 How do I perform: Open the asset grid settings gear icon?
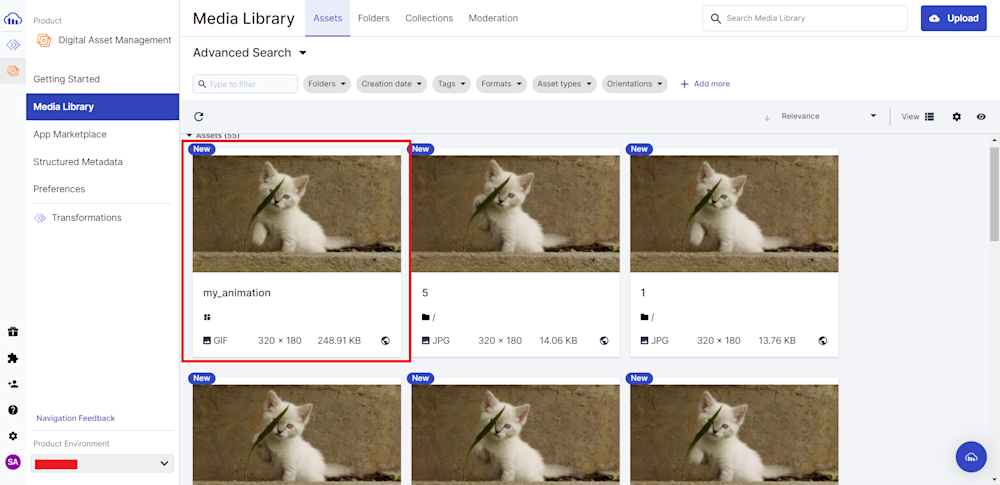pyautogui.click(x=956, y=116)
